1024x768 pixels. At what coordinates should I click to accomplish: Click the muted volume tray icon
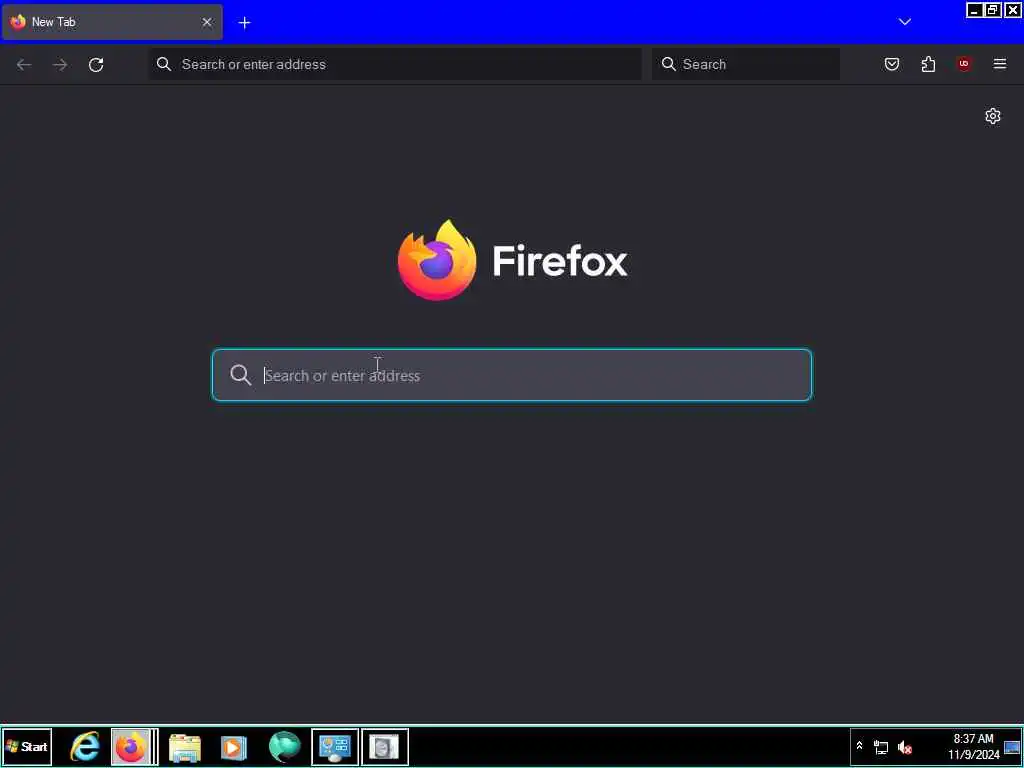click(904, 747)
